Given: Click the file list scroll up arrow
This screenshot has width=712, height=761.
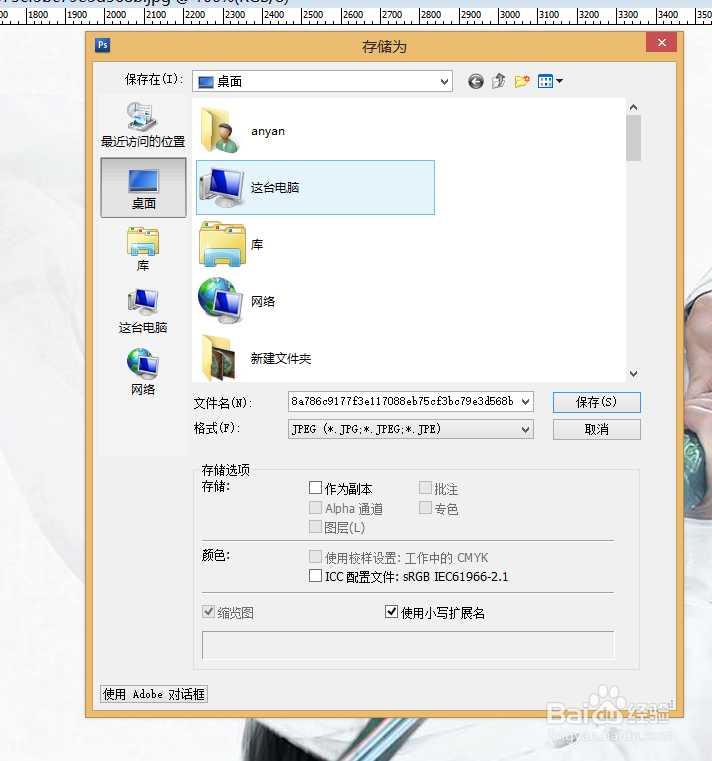Looking at the screenshot, I should pos(633,107).
